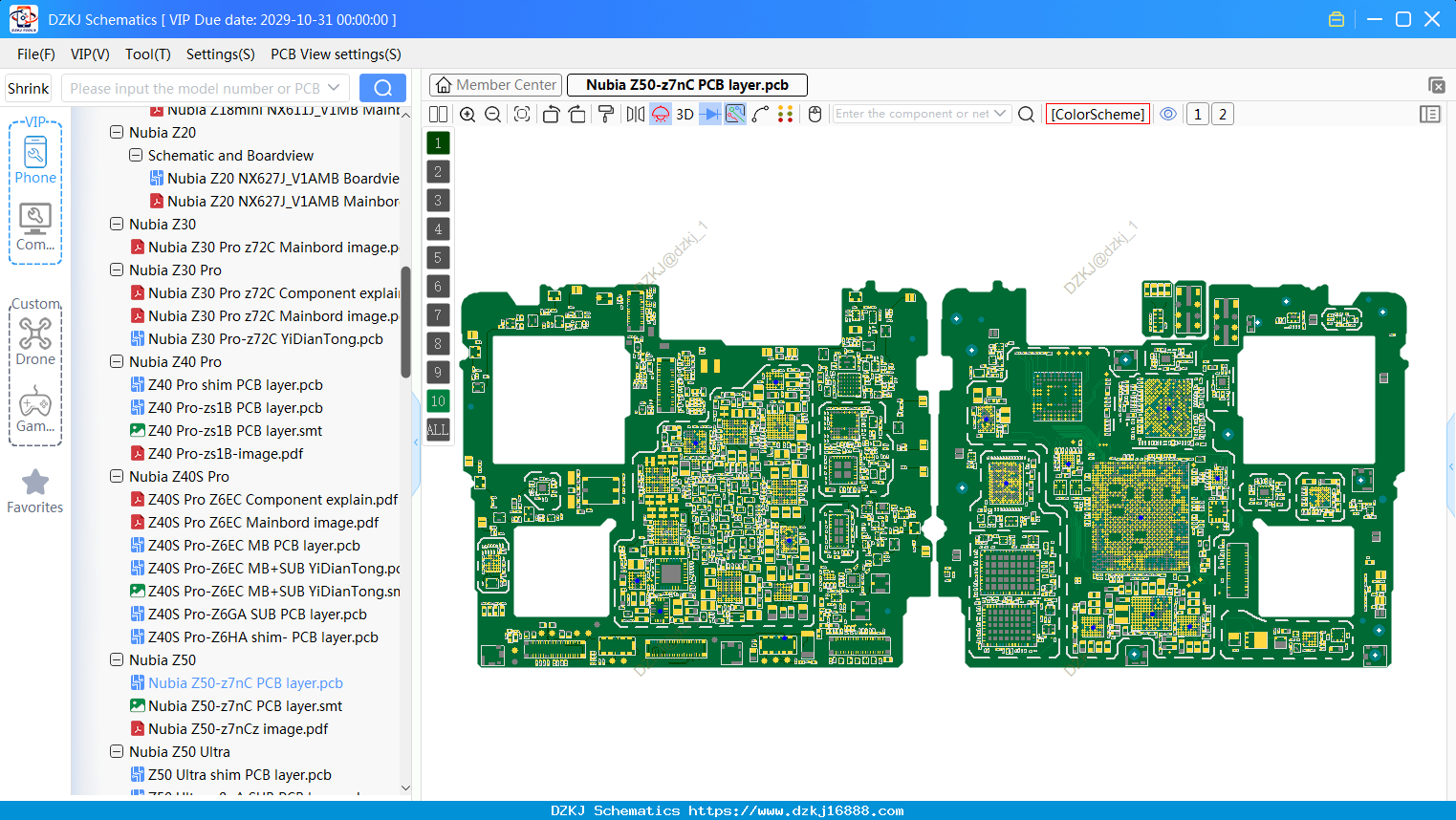The image size is (1456, 820).
Task: Click the fit-to-screen icon
Action: pyautogui.click(x=522, y=115)
